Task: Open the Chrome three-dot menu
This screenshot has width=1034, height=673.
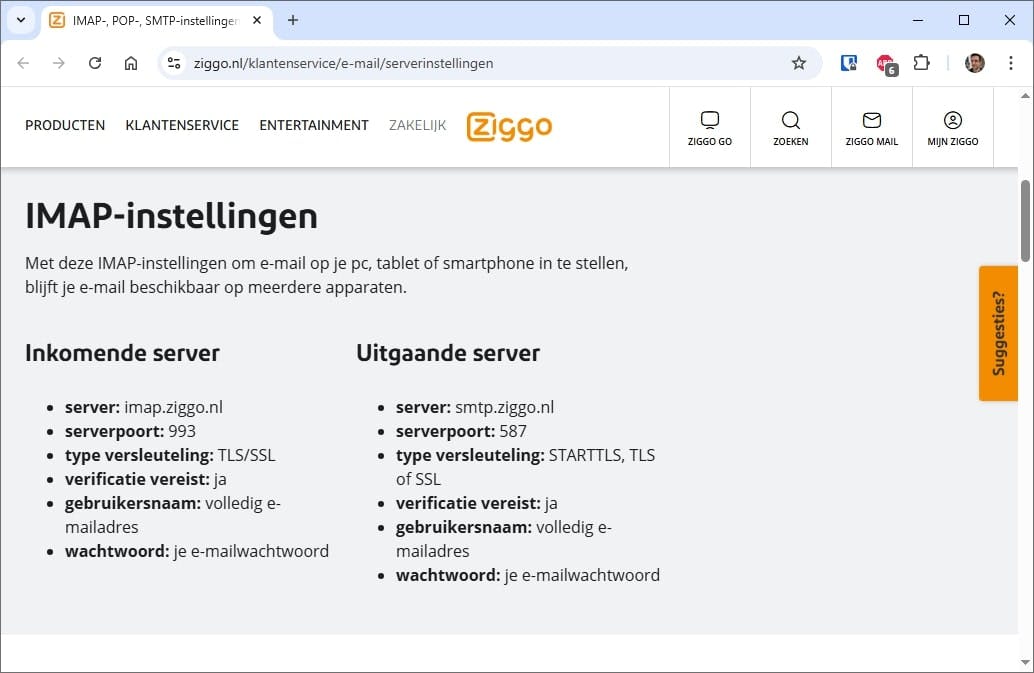Action: tap(1010, 62)
